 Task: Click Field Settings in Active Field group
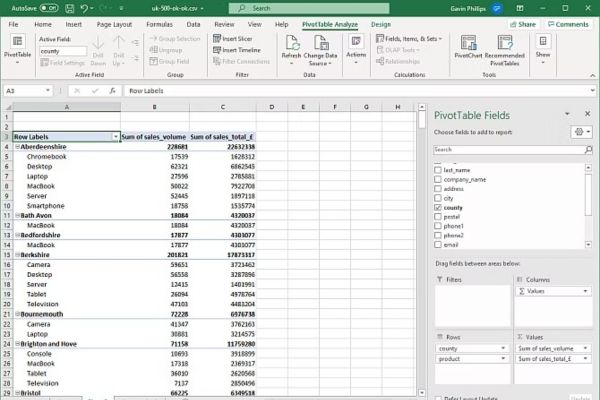[x=63, y=62]
